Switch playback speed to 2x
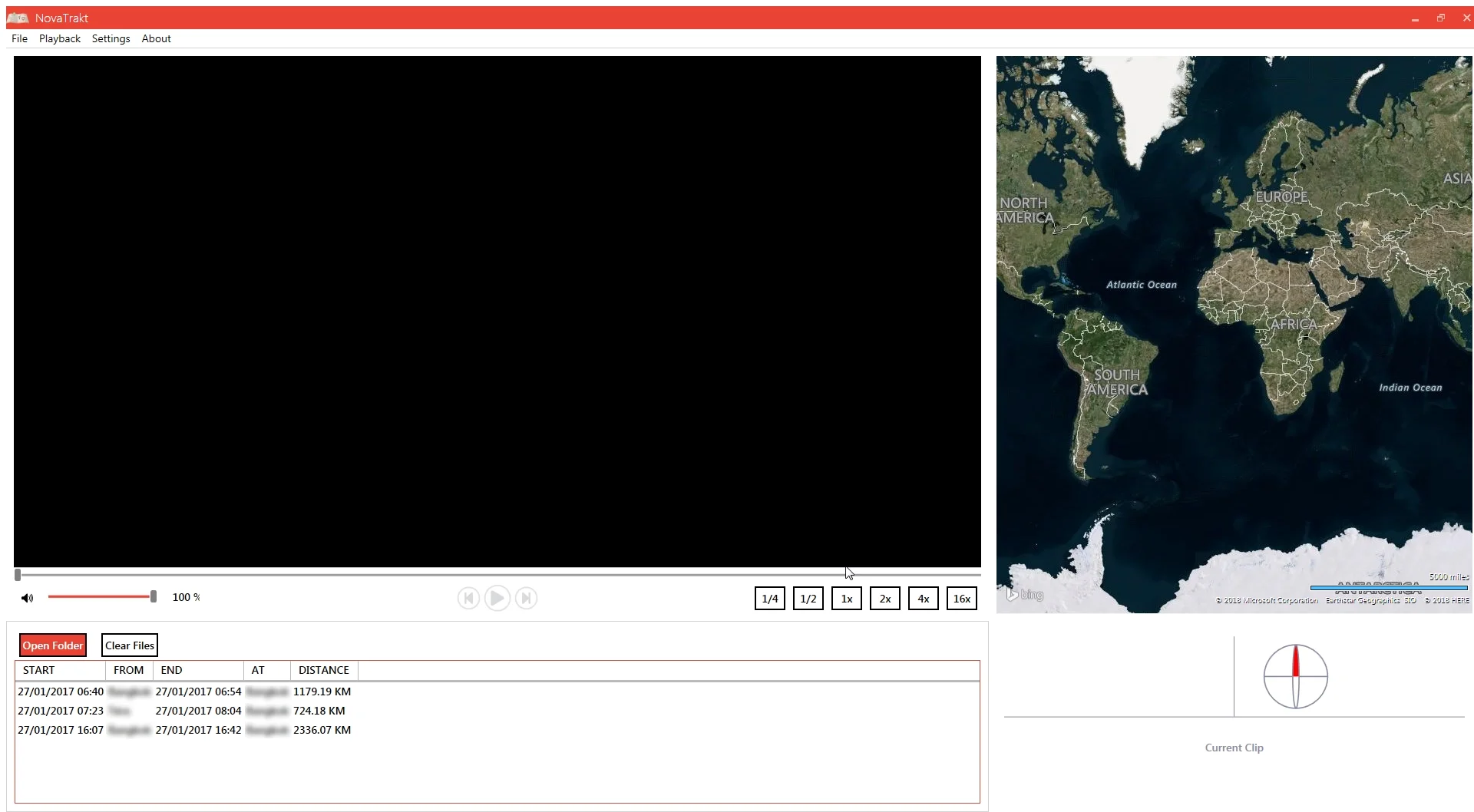 [x=884, y=599]
